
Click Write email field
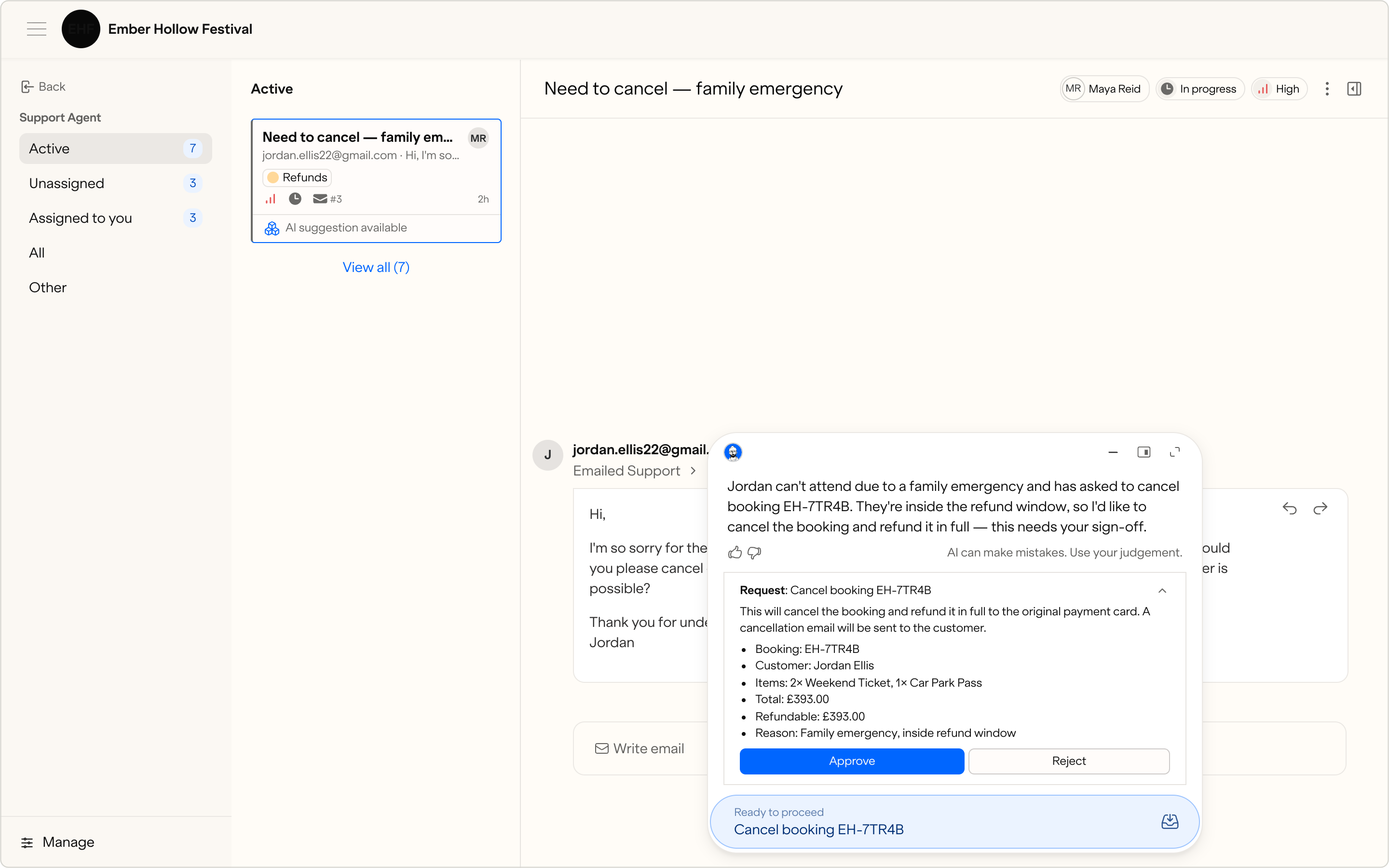[640, 748]
